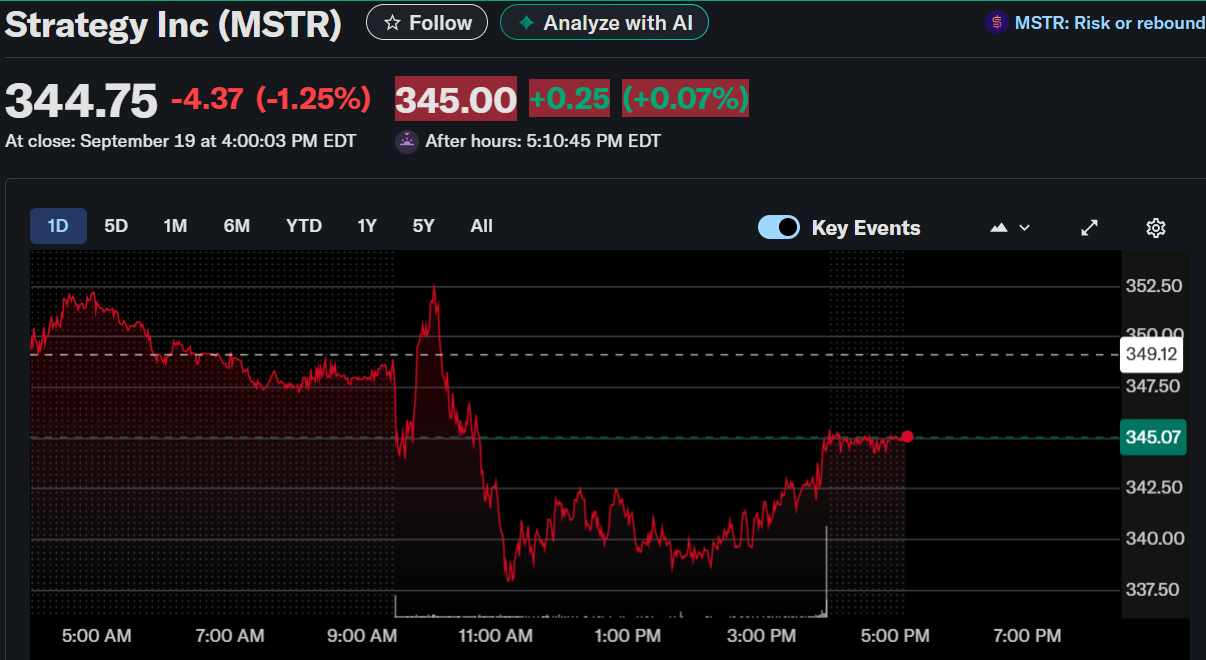
Task: Click the 345.07 current price label
Action: 1153,437
